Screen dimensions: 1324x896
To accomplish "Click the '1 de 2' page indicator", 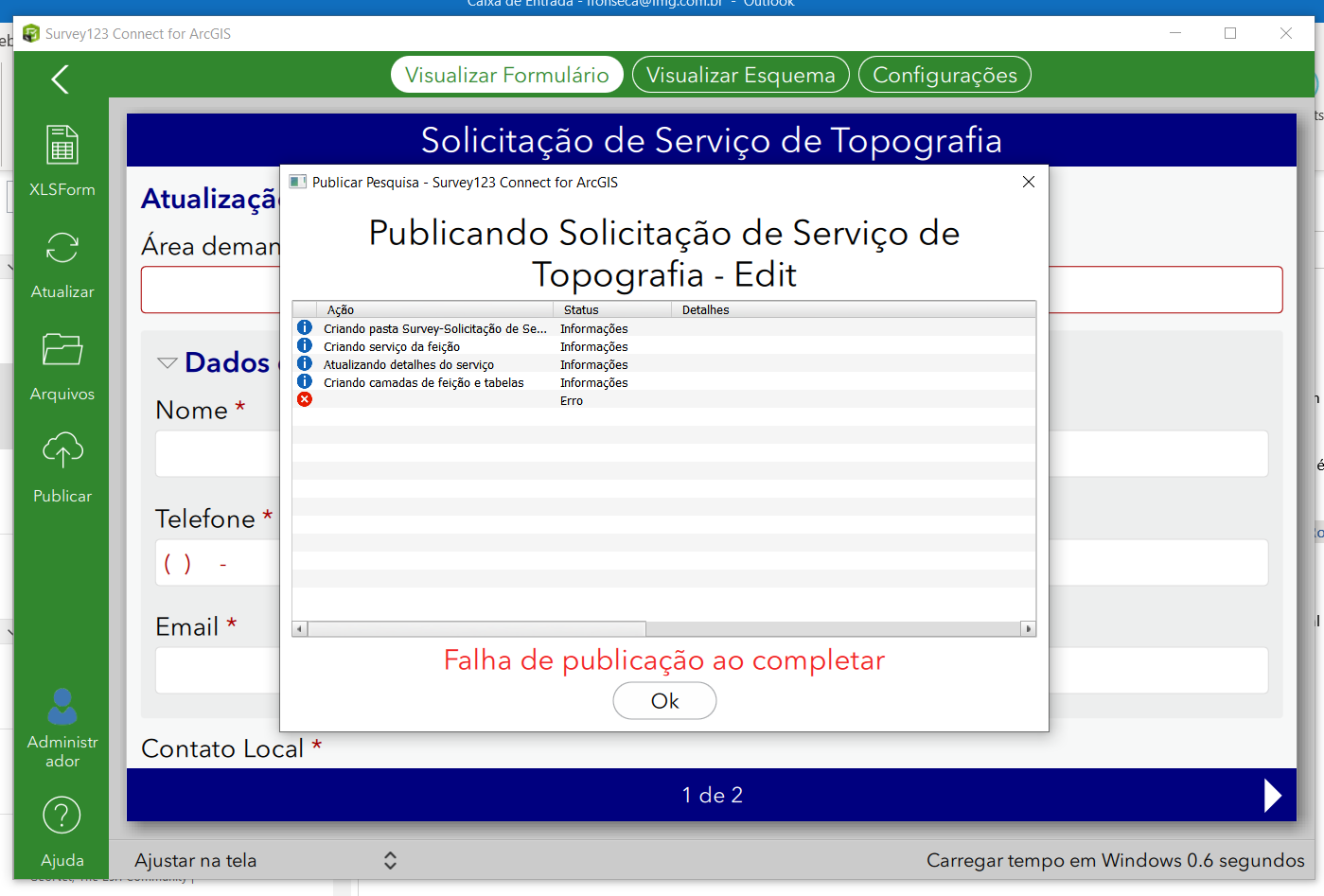I will click(x=713, y=795).
